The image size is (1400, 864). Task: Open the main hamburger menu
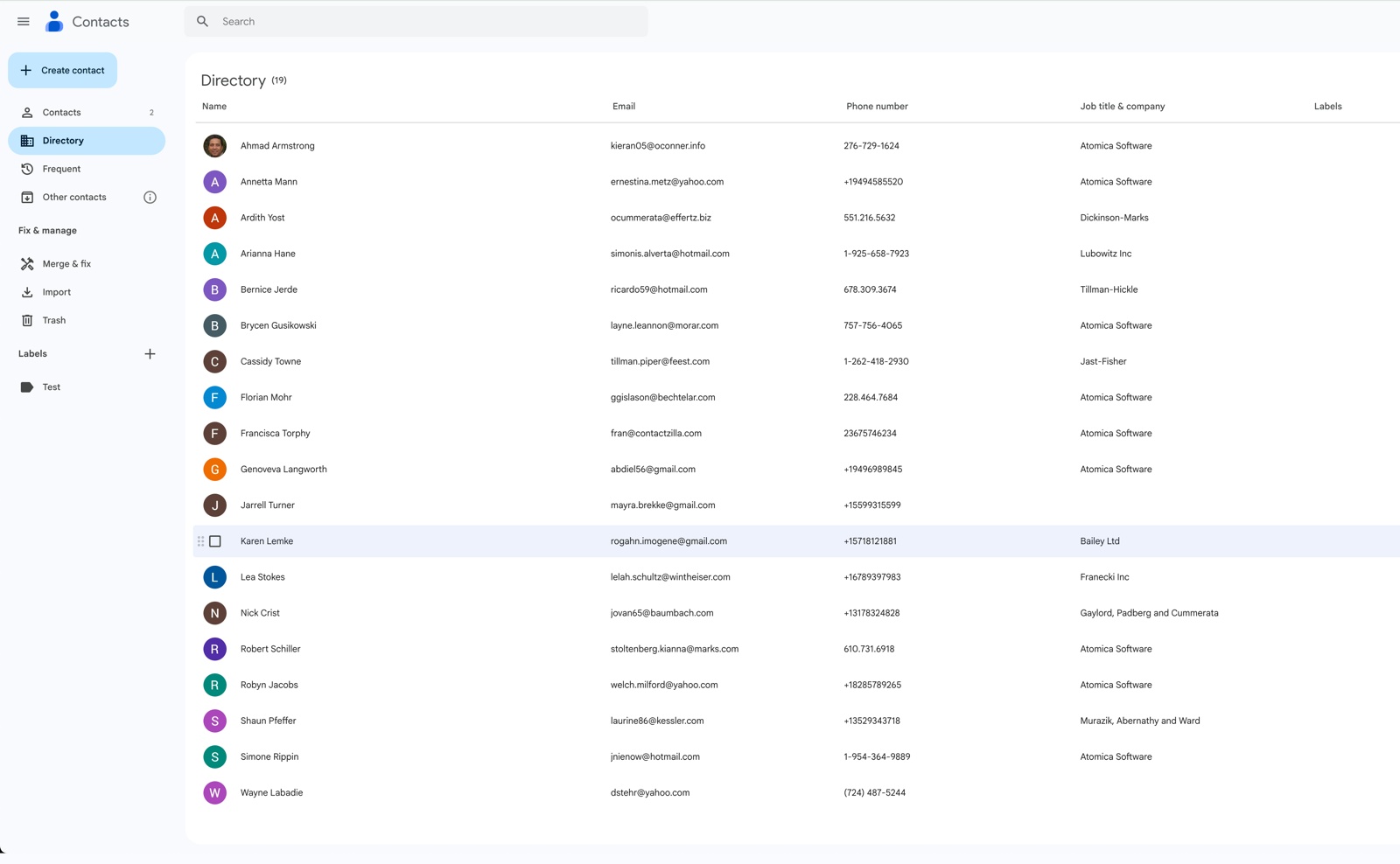[x=24, y=22]
